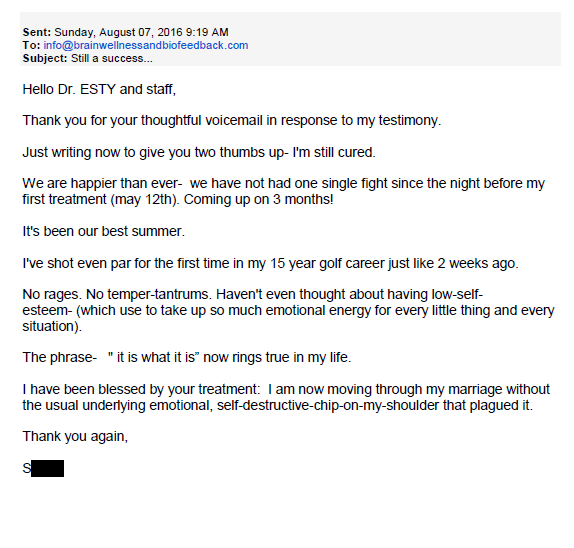Click "It's been our best summer." line
Screen dimensions: 574x548
[x=104, y=231]
